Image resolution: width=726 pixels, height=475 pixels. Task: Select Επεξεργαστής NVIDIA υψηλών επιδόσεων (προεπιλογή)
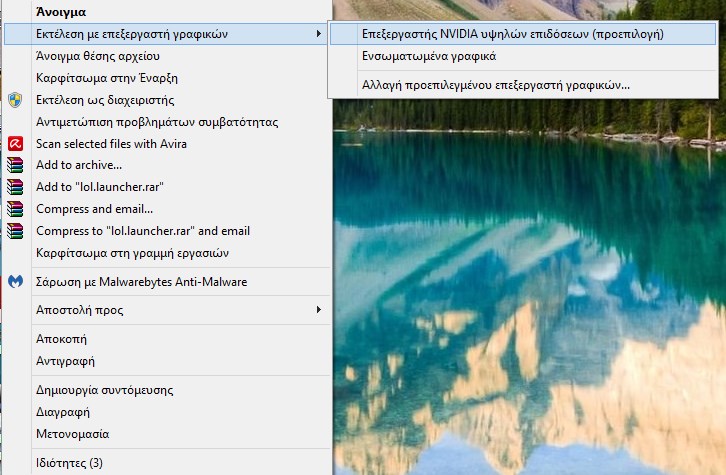tap(523, 34)
